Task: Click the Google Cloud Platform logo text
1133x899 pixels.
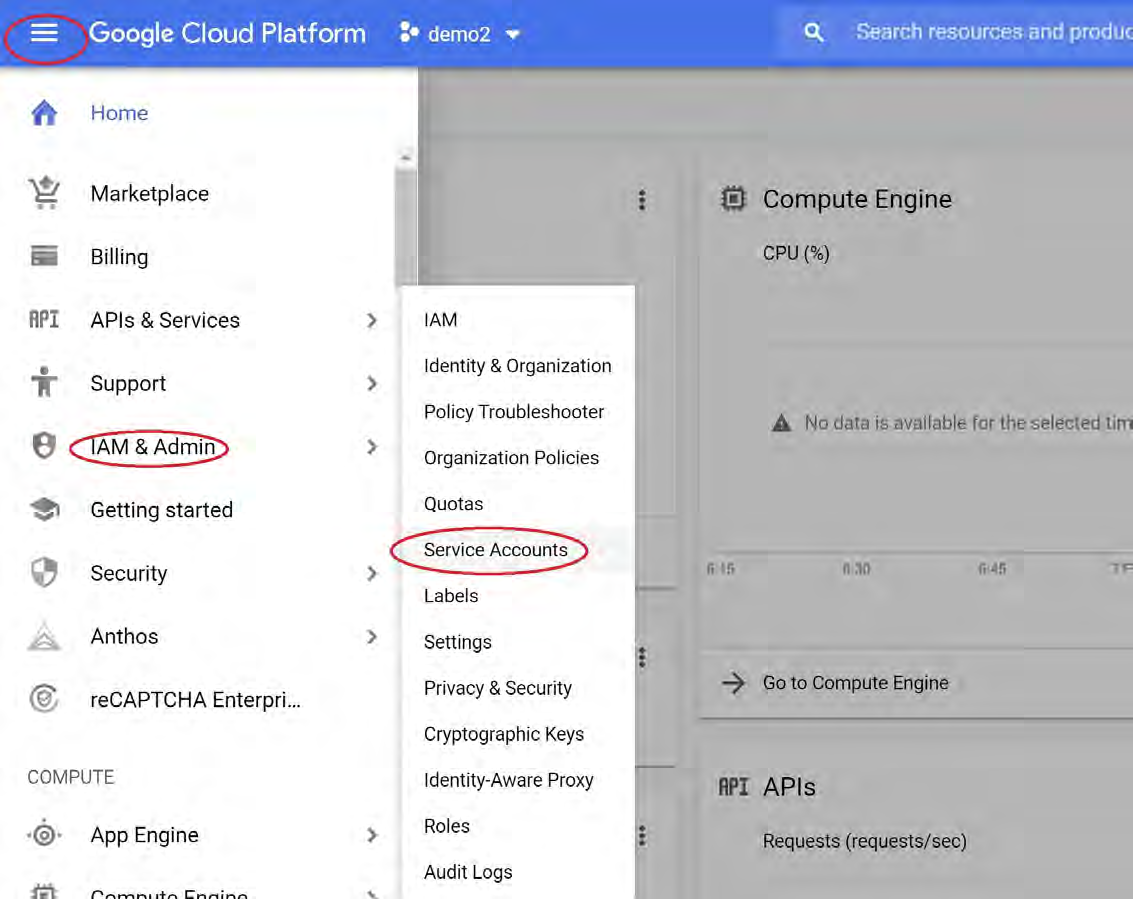Action: (227, 33)
